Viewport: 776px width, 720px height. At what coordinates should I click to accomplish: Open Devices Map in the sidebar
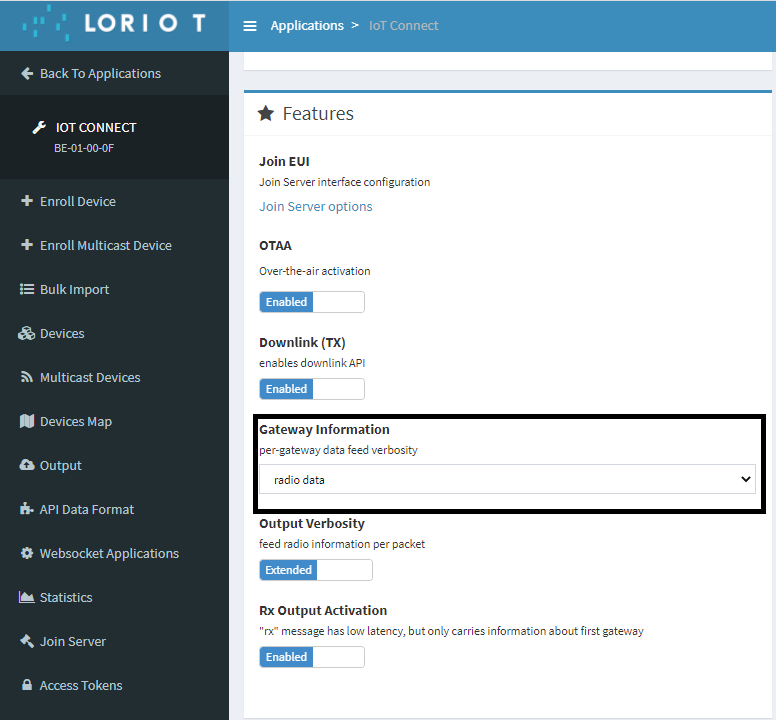114,422
